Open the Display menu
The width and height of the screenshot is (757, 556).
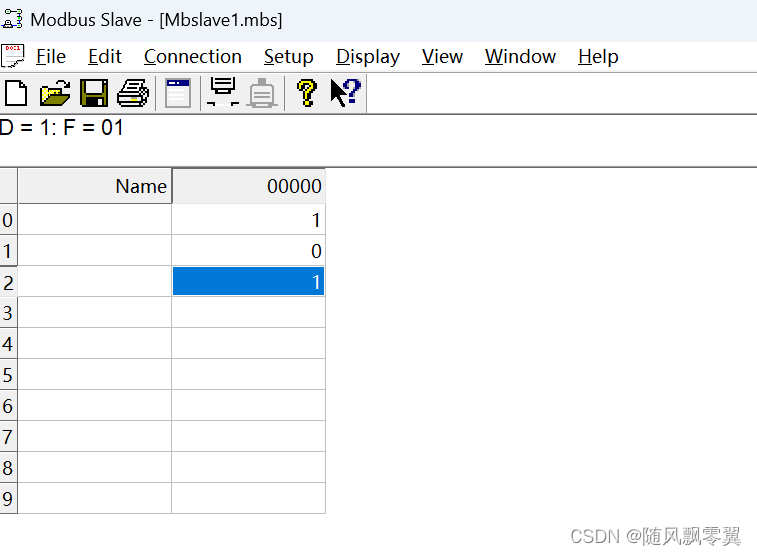pos(368,56)
